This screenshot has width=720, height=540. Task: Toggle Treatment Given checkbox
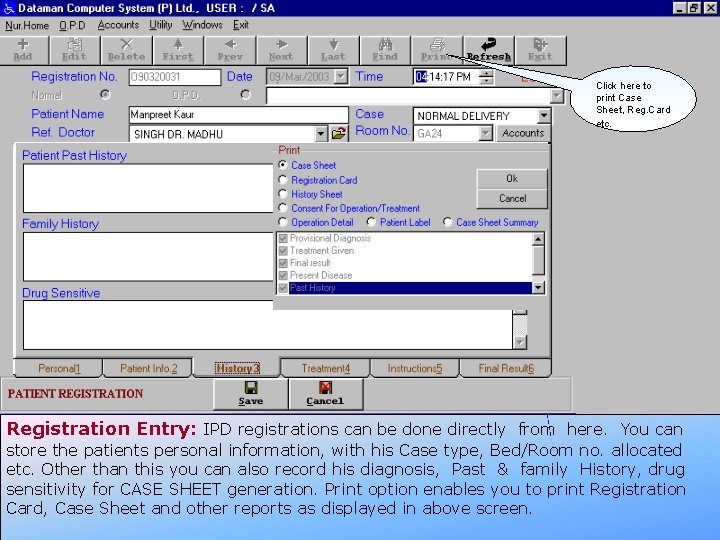coord(283,251)
